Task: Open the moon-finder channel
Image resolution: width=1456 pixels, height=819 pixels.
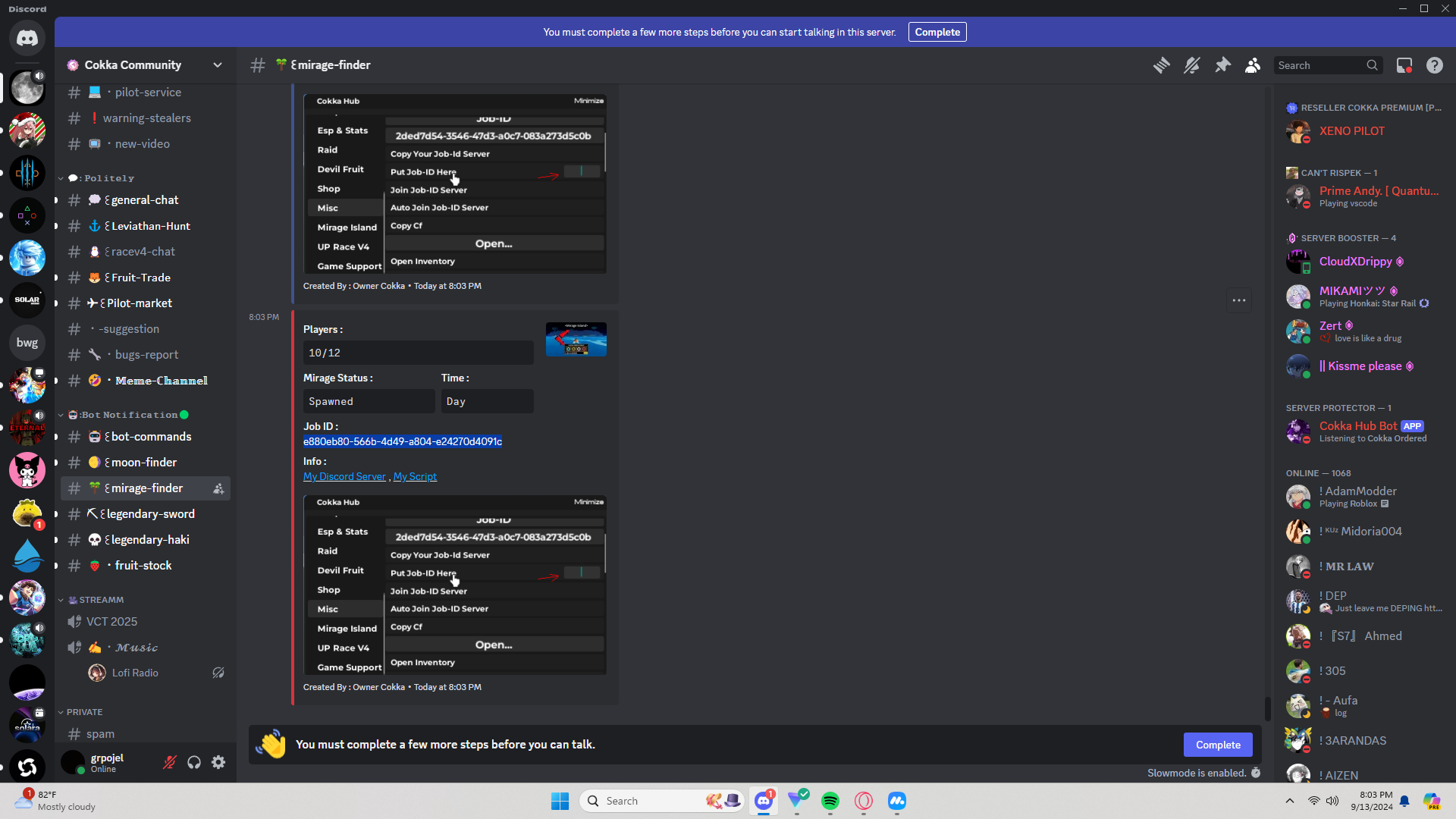Action: click(146, 463)
